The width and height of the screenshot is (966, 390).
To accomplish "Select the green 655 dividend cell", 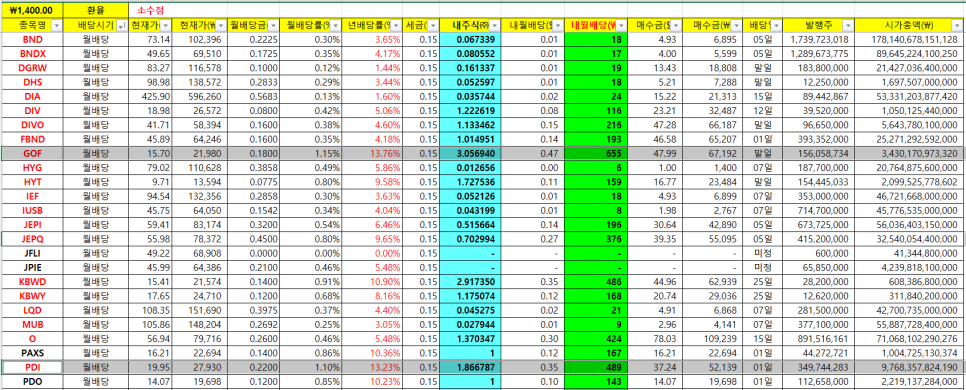I will [x=596, y=153].
